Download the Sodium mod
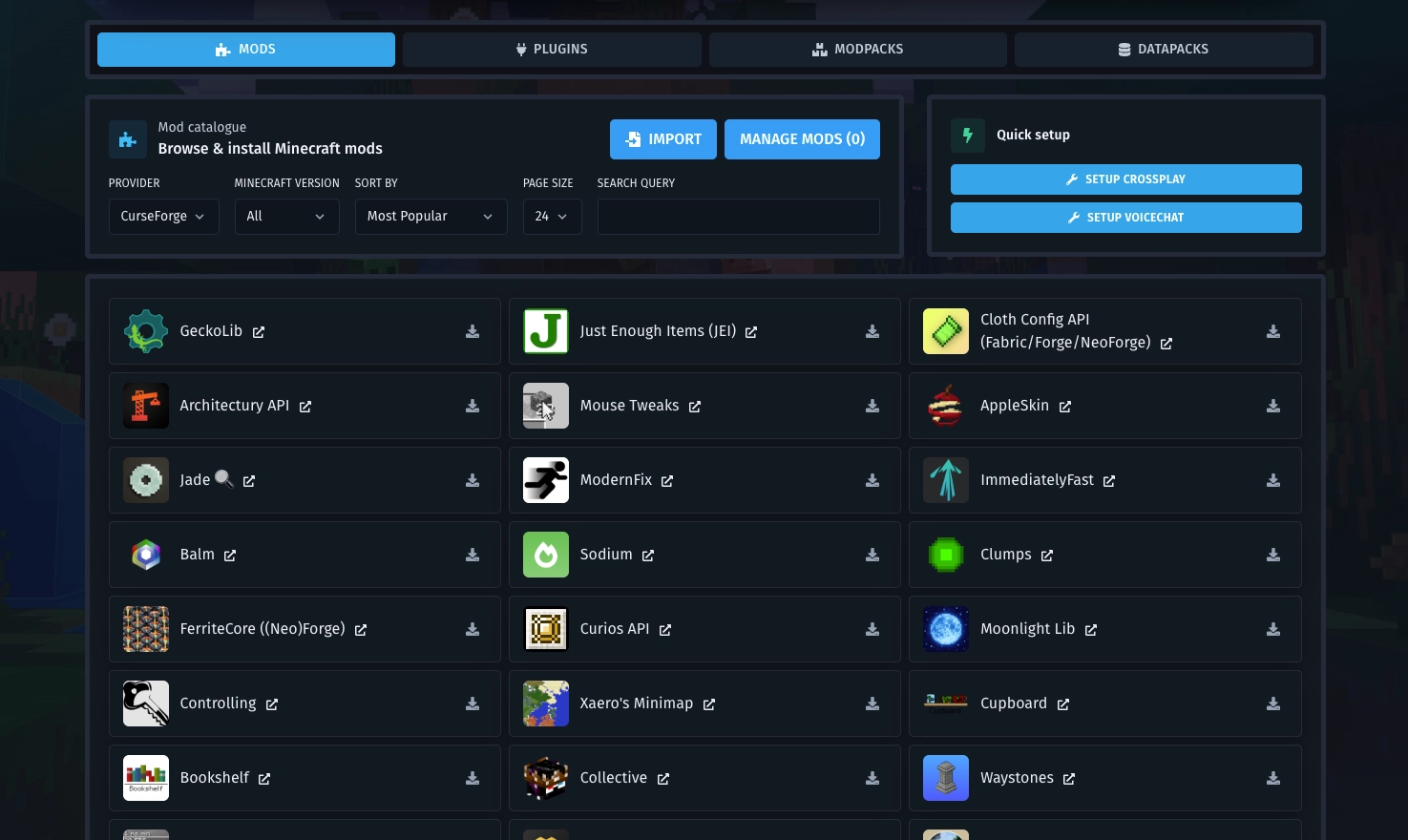 (872, 555)
